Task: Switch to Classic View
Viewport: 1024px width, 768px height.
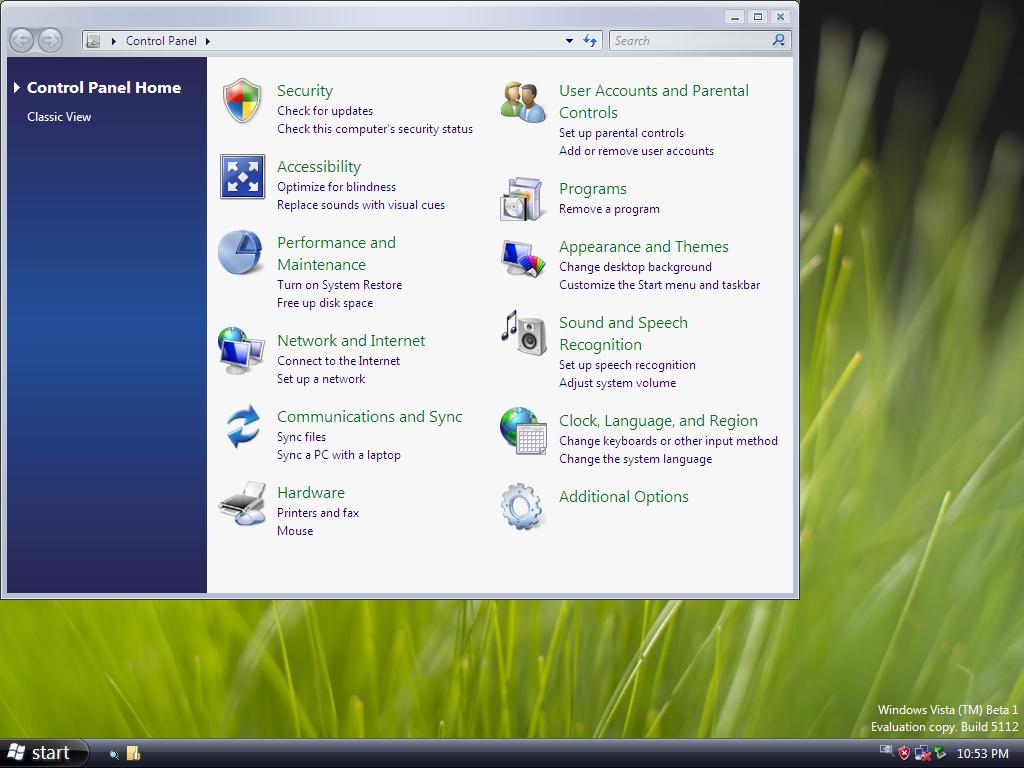Action: click(59, 117)
